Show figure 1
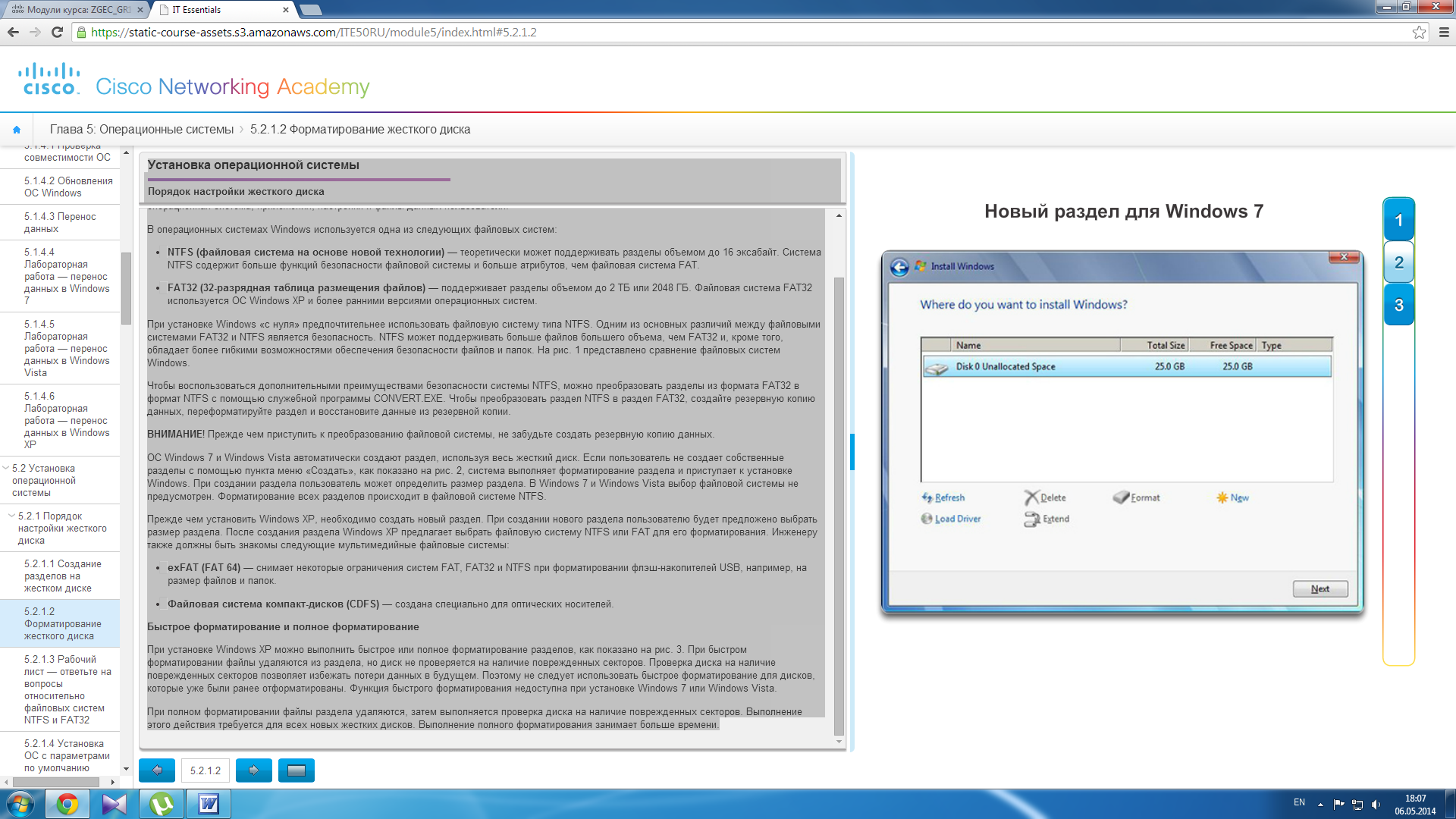The image size is (1456, 819). 1399,221
